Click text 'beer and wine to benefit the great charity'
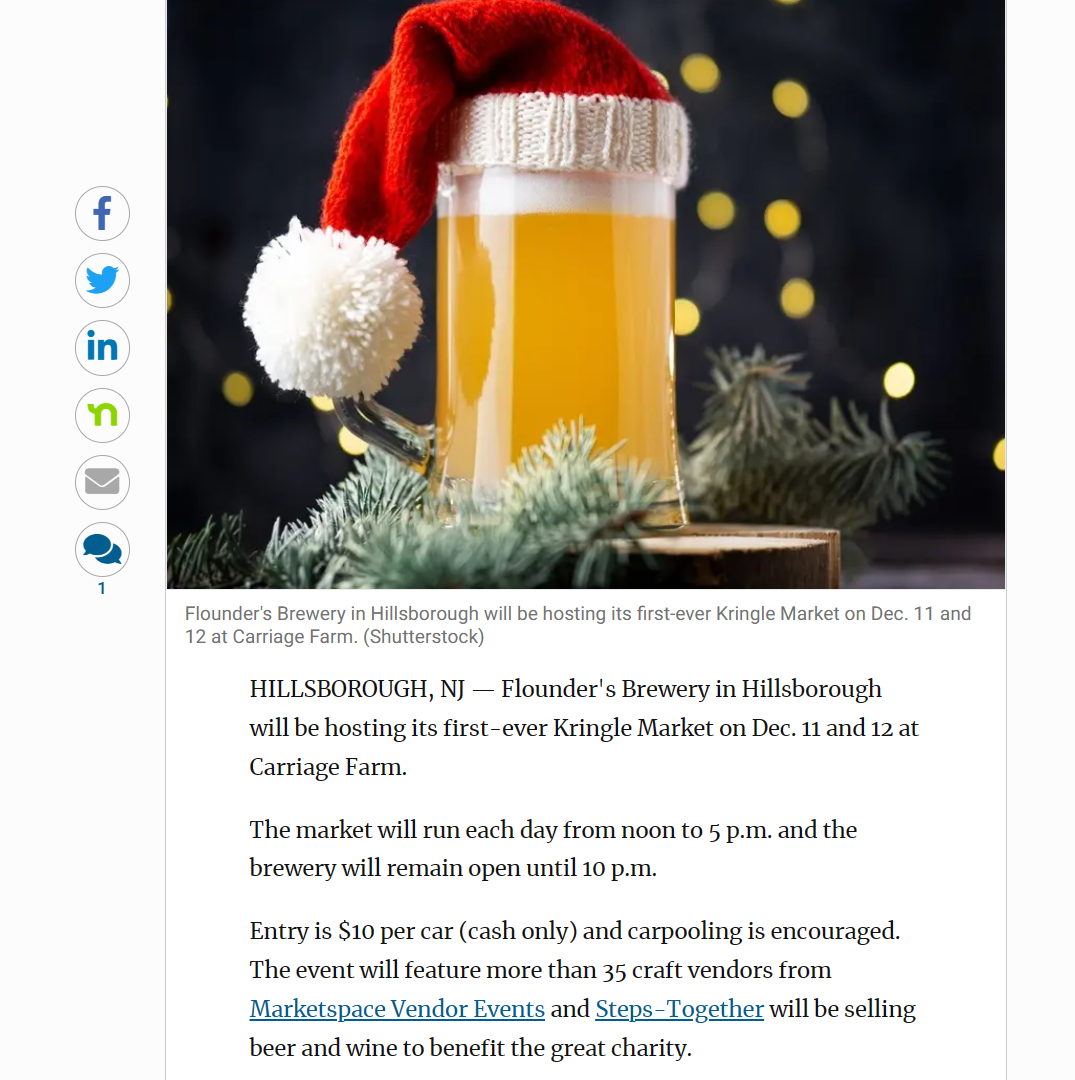 click(x=470, y=1048)
